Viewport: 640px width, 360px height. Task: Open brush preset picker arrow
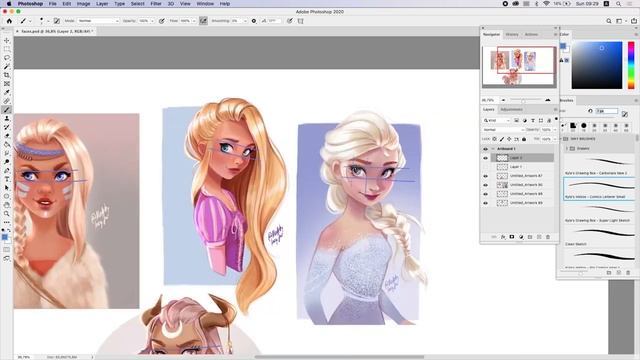click(x=48, y=21)
